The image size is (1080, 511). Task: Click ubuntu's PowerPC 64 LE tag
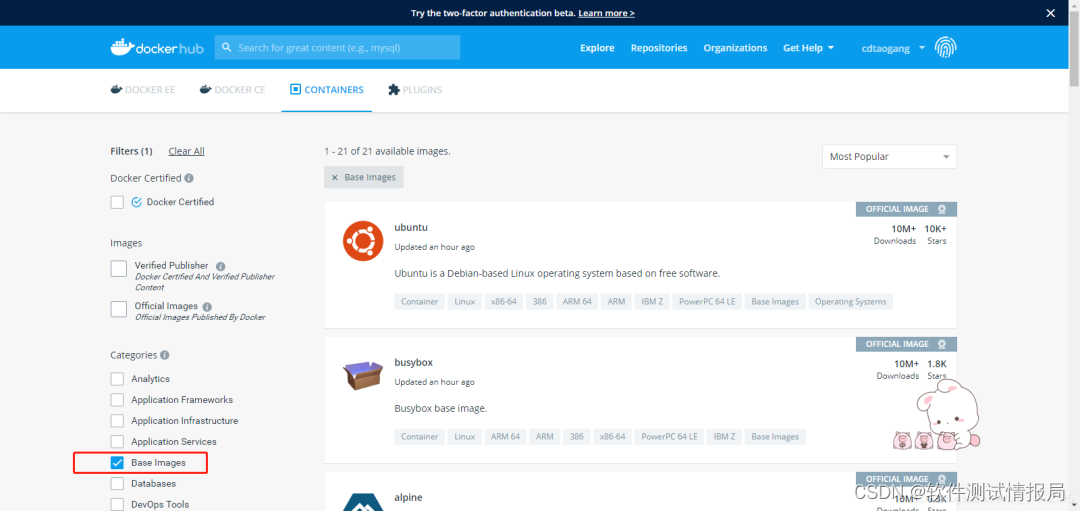[707, 302]
